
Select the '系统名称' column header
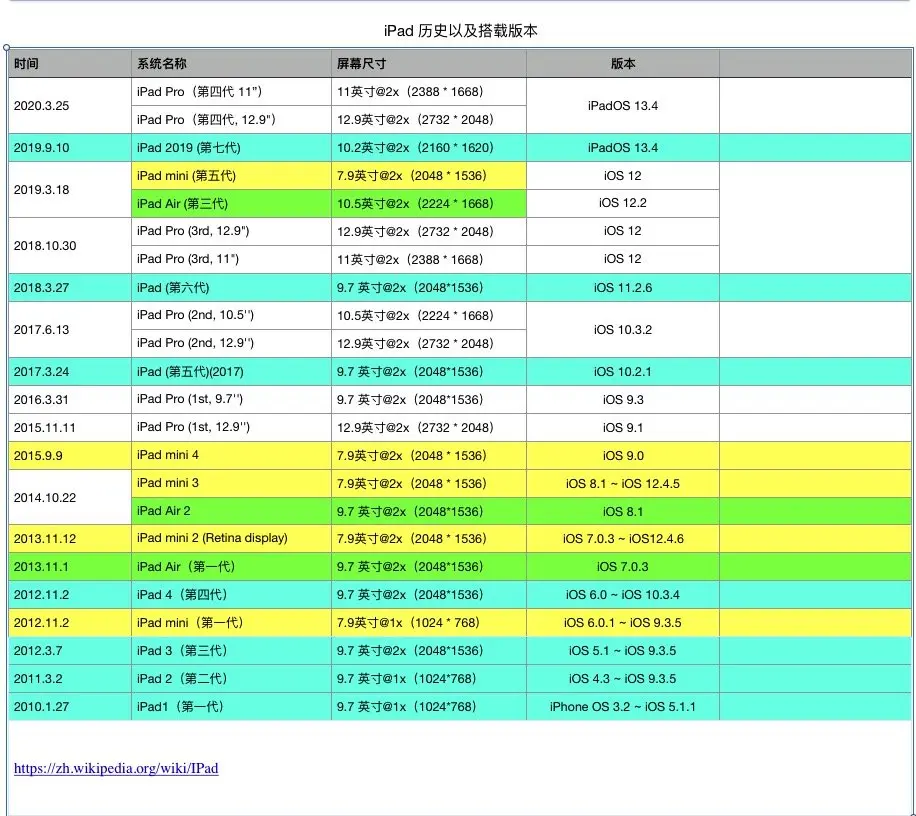coord(231,63)
